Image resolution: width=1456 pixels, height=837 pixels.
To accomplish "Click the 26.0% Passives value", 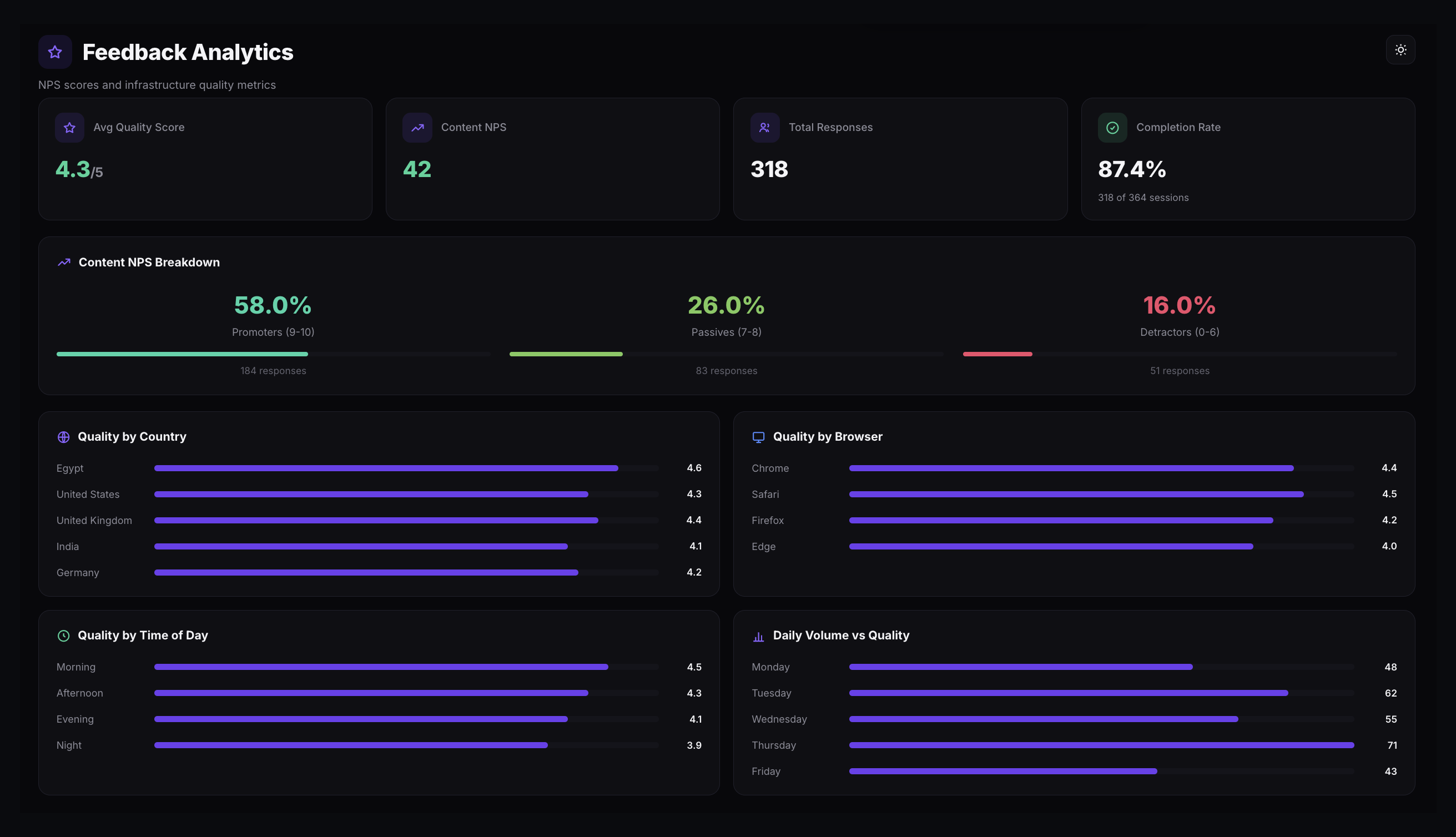I will [727, 305].
